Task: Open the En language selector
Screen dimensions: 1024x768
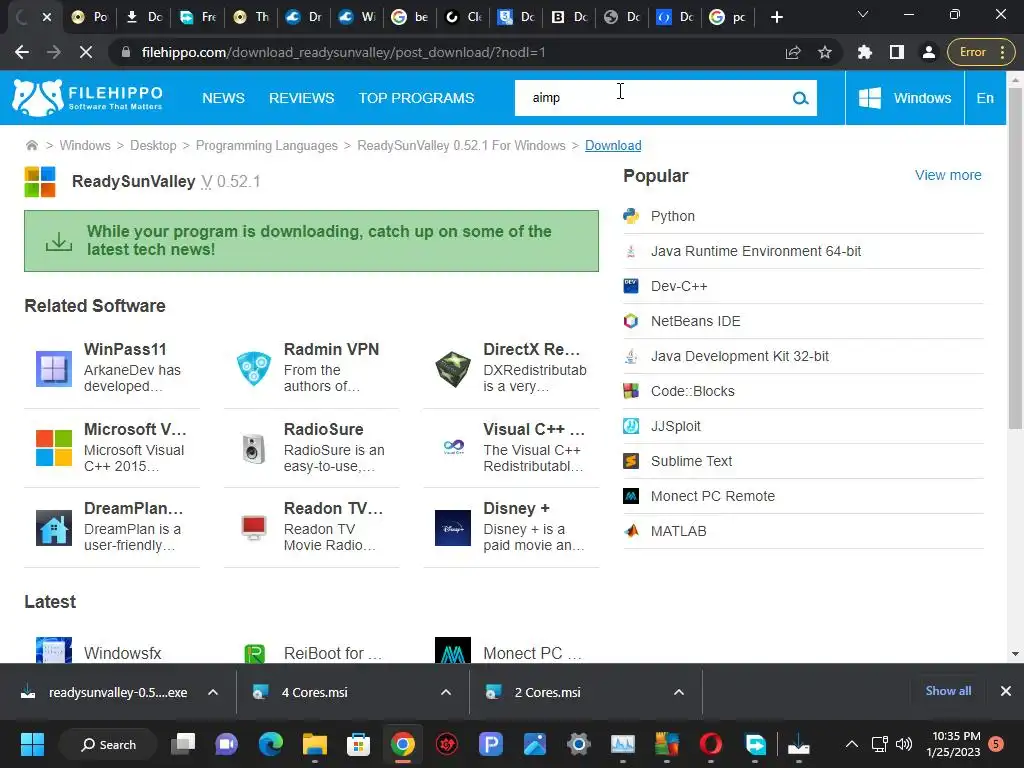Action: [x=985, y=98]
